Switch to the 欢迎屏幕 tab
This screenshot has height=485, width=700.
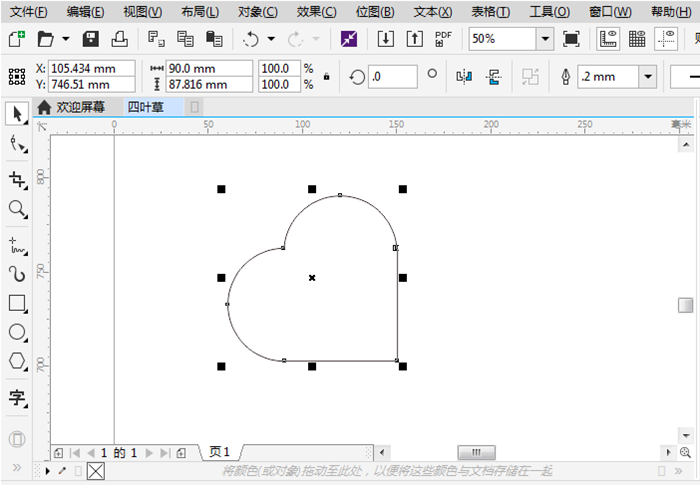tap(71, 107)
